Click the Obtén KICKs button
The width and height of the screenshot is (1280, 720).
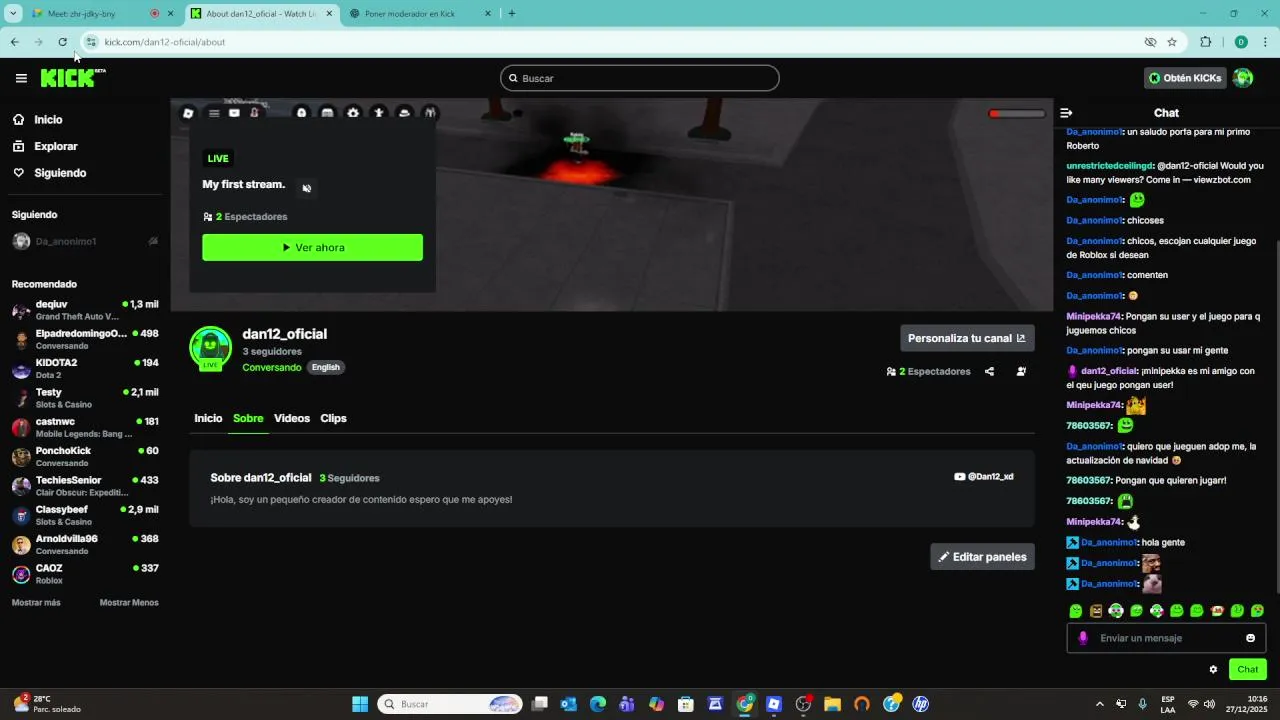point(1185,78)
